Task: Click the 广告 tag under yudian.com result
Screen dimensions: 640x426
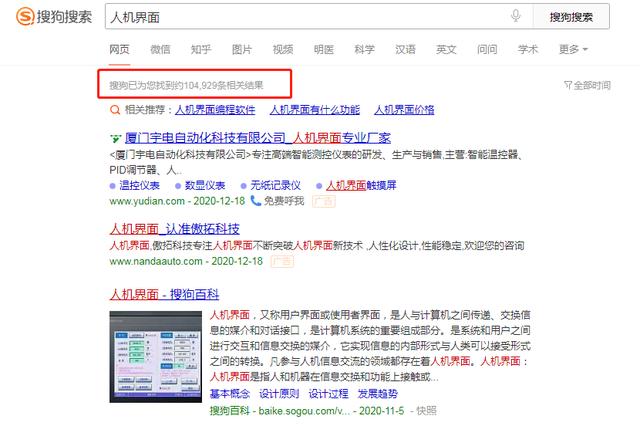Action: tap(324, 201)
